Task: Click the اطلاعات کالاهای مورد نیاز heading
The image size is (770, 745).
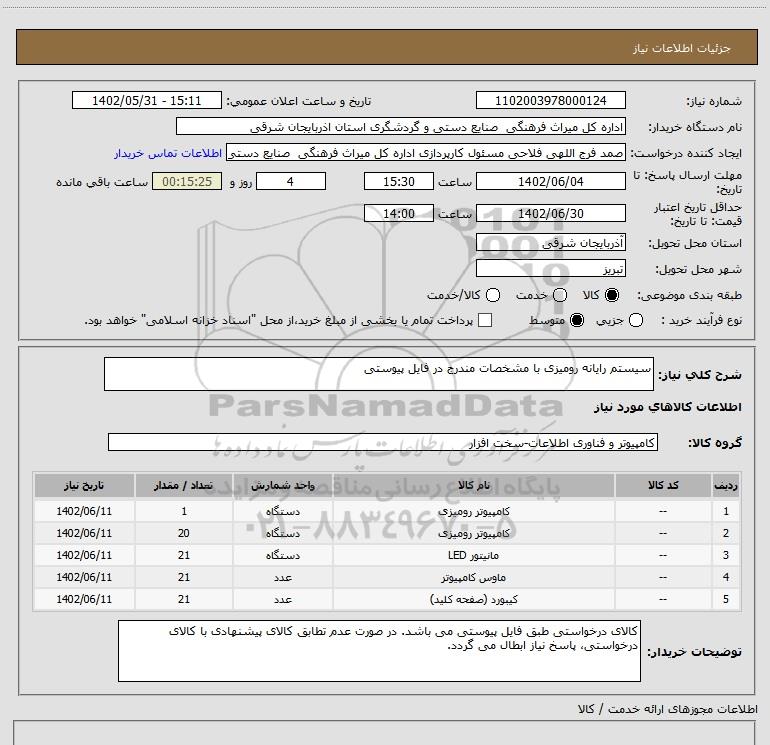Action: pyautogui.click(x=667, y=407)
